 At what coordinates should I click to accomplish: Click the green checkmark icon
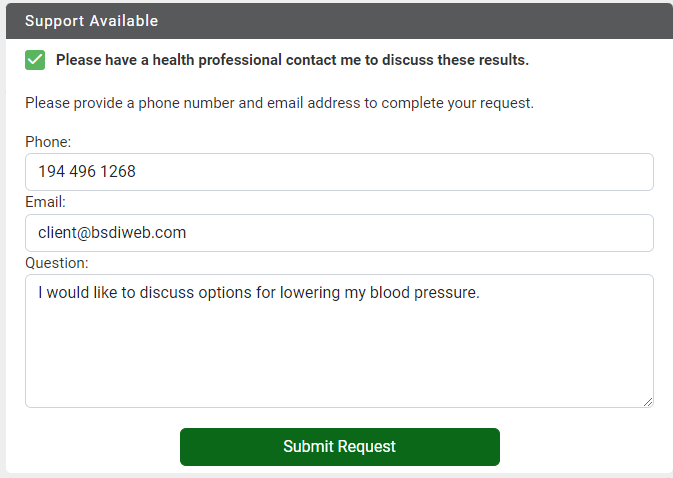(35, 60)
